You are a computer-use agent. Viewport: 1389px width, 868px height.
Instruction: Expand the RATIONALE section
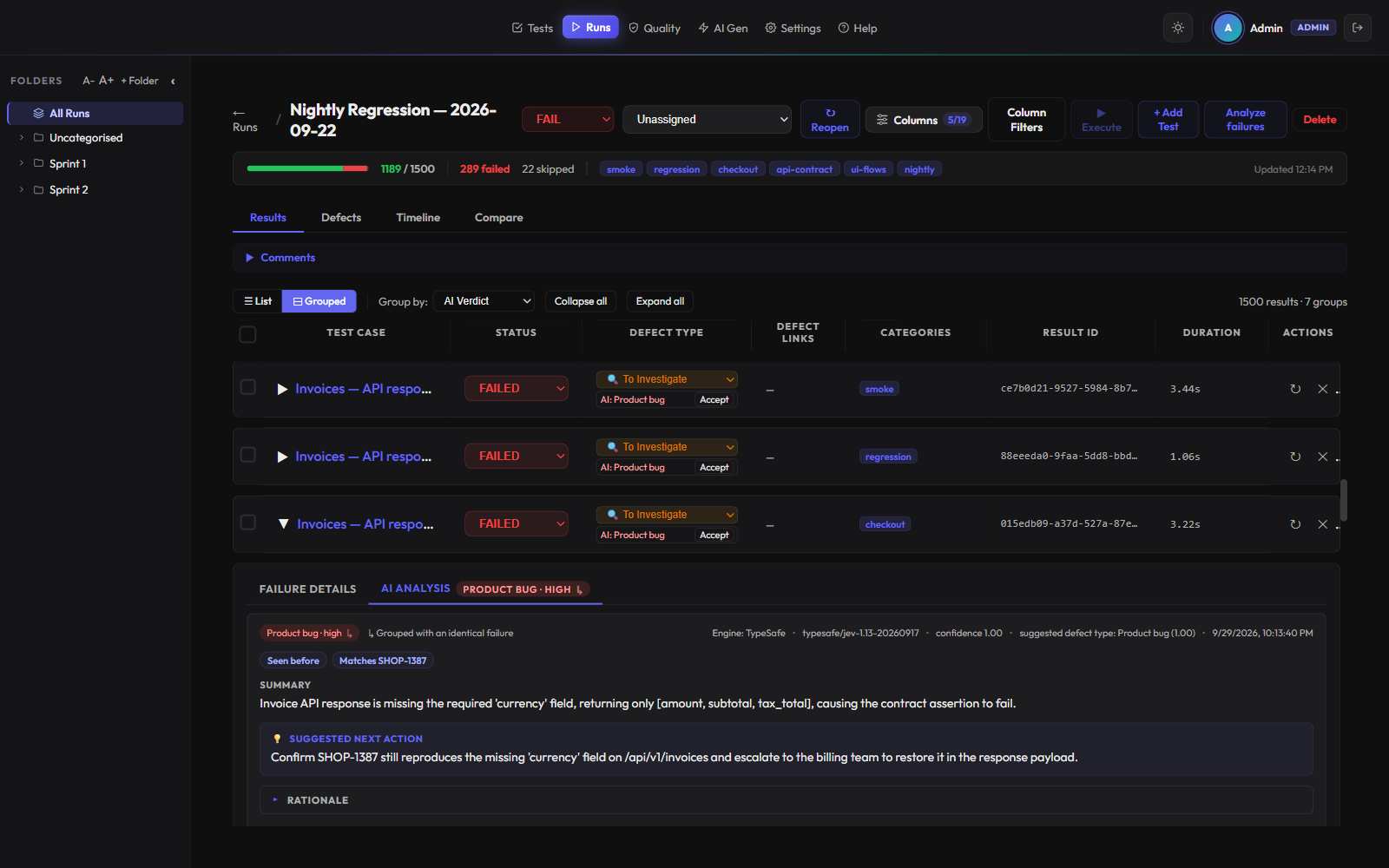click(x=786, y=800)
